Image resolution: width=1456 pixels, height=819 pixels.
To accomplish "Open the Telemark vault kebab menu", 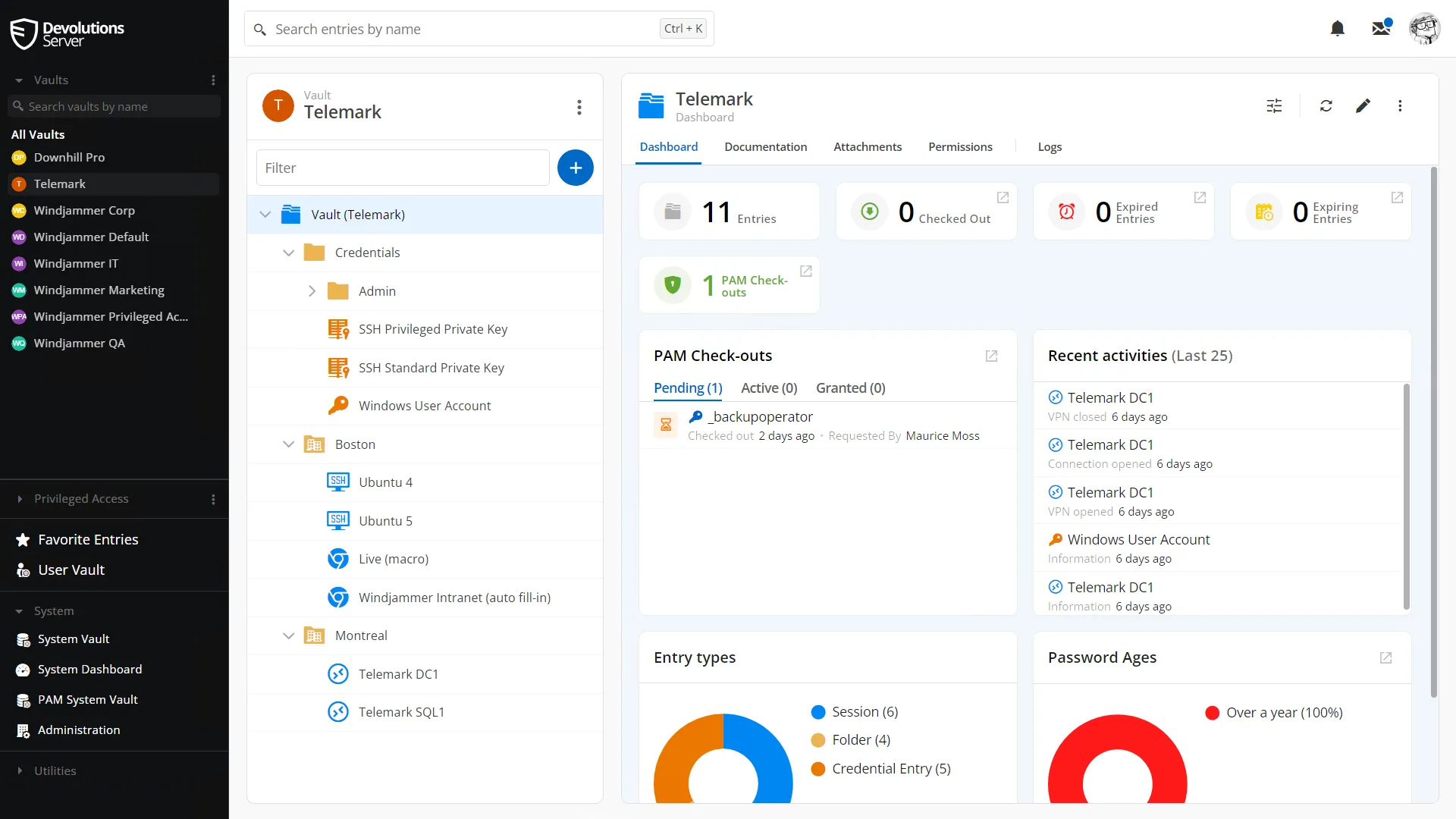I will click(579, 107).
